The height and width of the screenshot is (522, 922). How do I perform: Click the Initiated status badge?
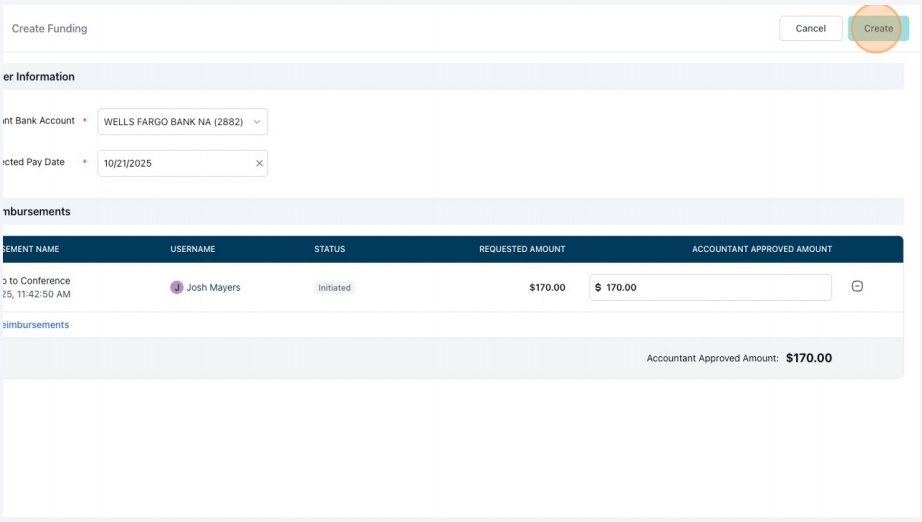[334, 287]
